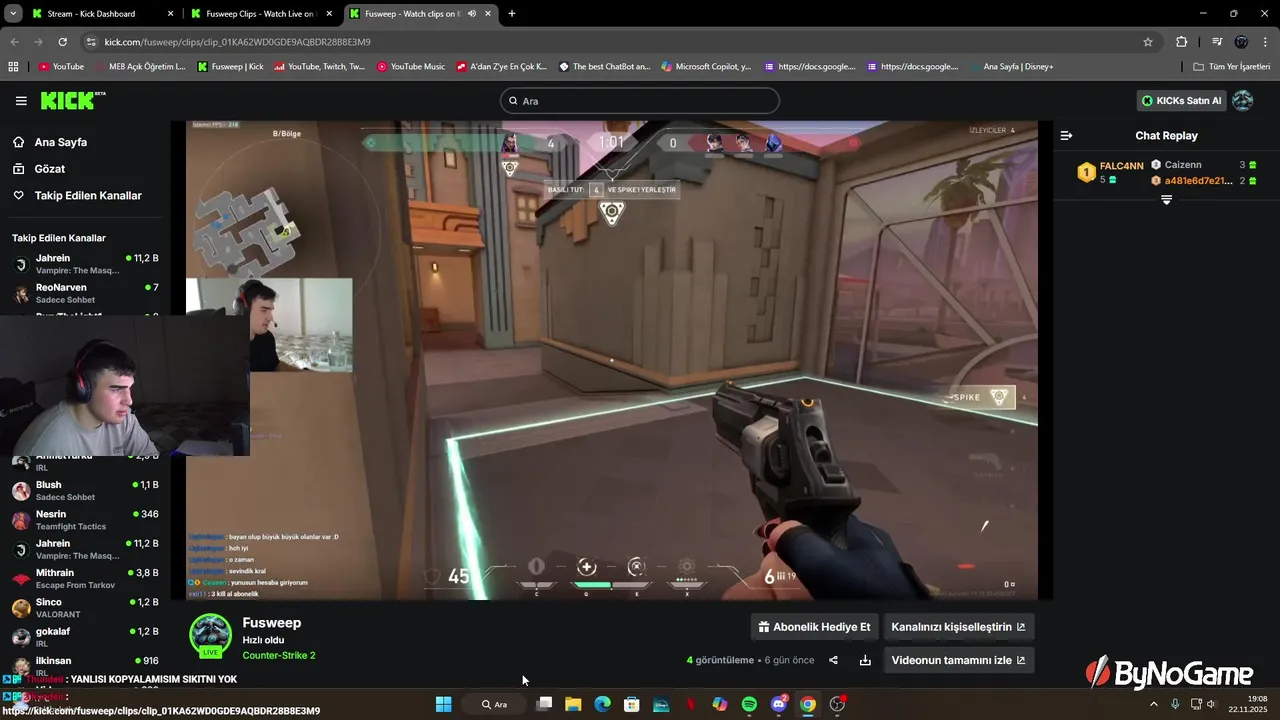Expand the chat leaderboard chevron
Screen dimensions: 1280x720
[x=1166, y=200]
